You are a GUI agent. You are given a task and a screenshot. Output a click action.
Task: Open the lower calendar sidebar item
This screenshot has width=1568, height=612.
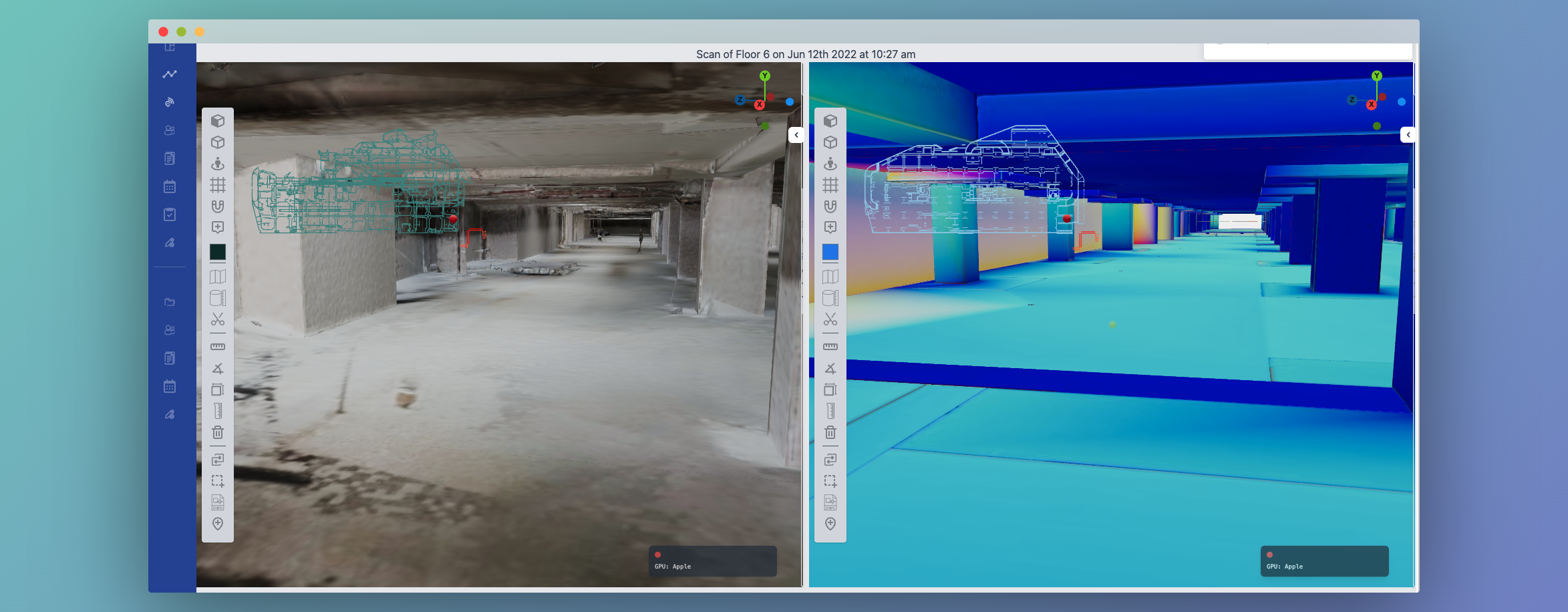pos(170,386)
